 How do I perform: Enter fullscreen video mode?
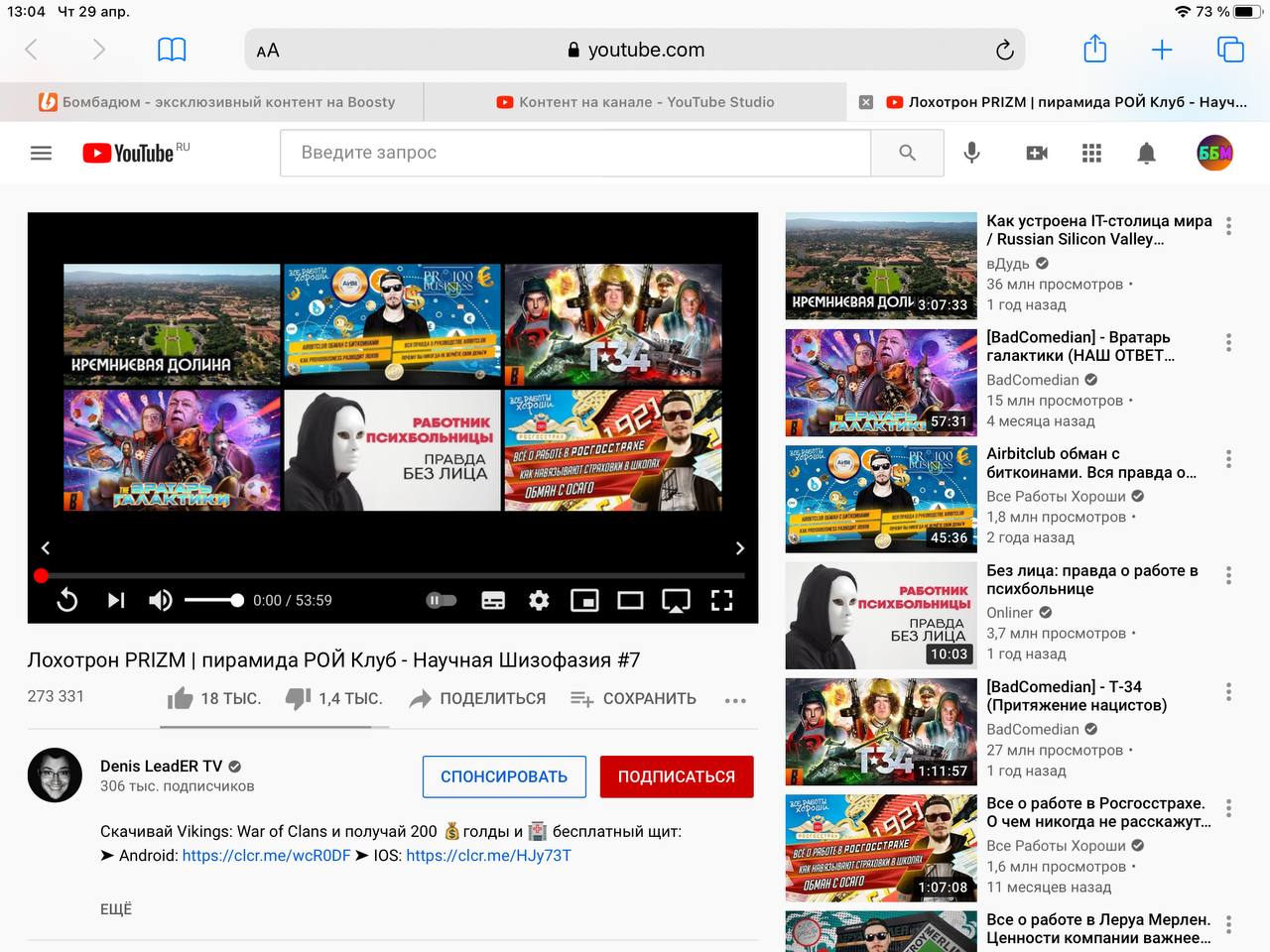coord(722,600)
